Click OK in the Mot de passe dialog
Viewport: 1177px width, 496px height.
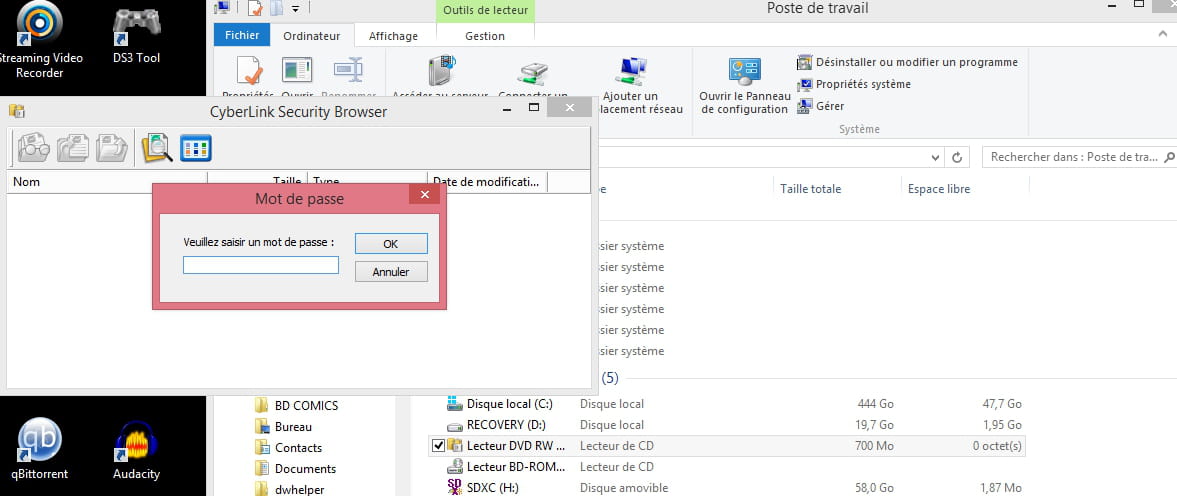(391, 244)
